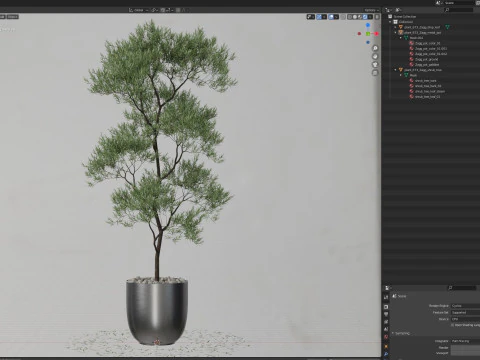
Task: Collapse the Collection in Outliner
Action: click(x=390, y=22)
